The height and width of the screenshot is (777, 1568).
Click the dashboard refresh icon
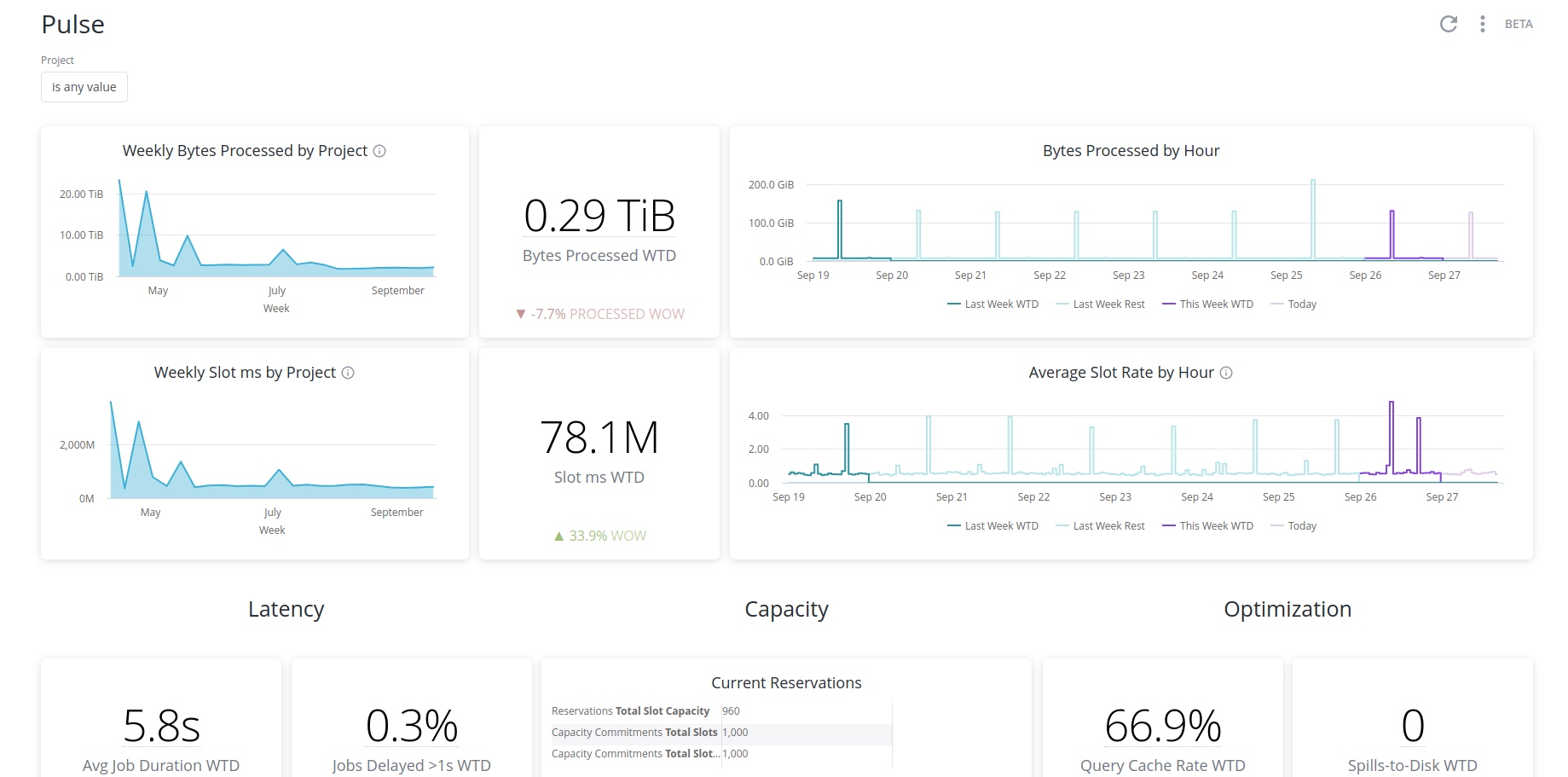pos(1448,24)
